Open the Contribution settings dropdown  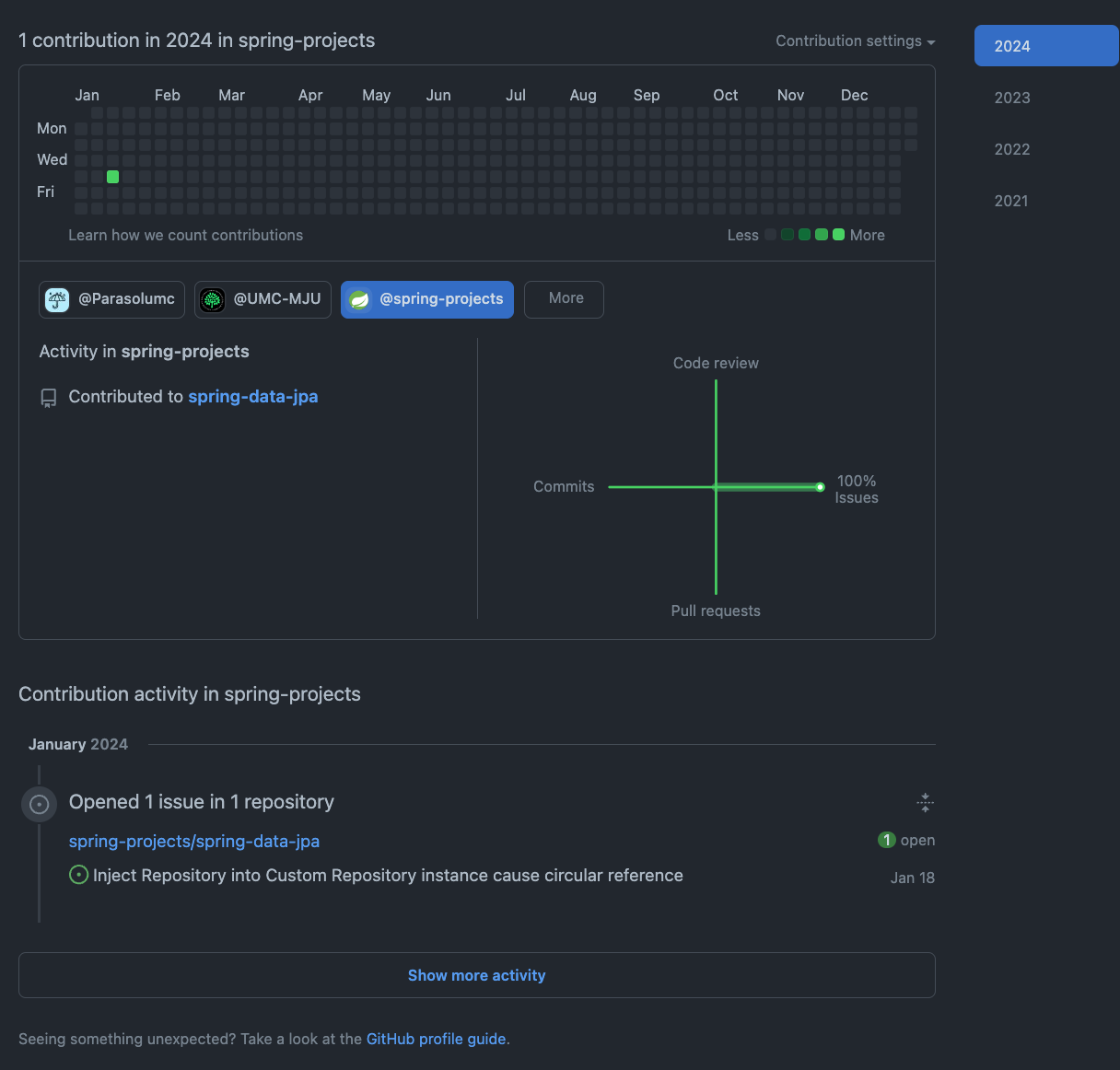[x=855, y=41]
